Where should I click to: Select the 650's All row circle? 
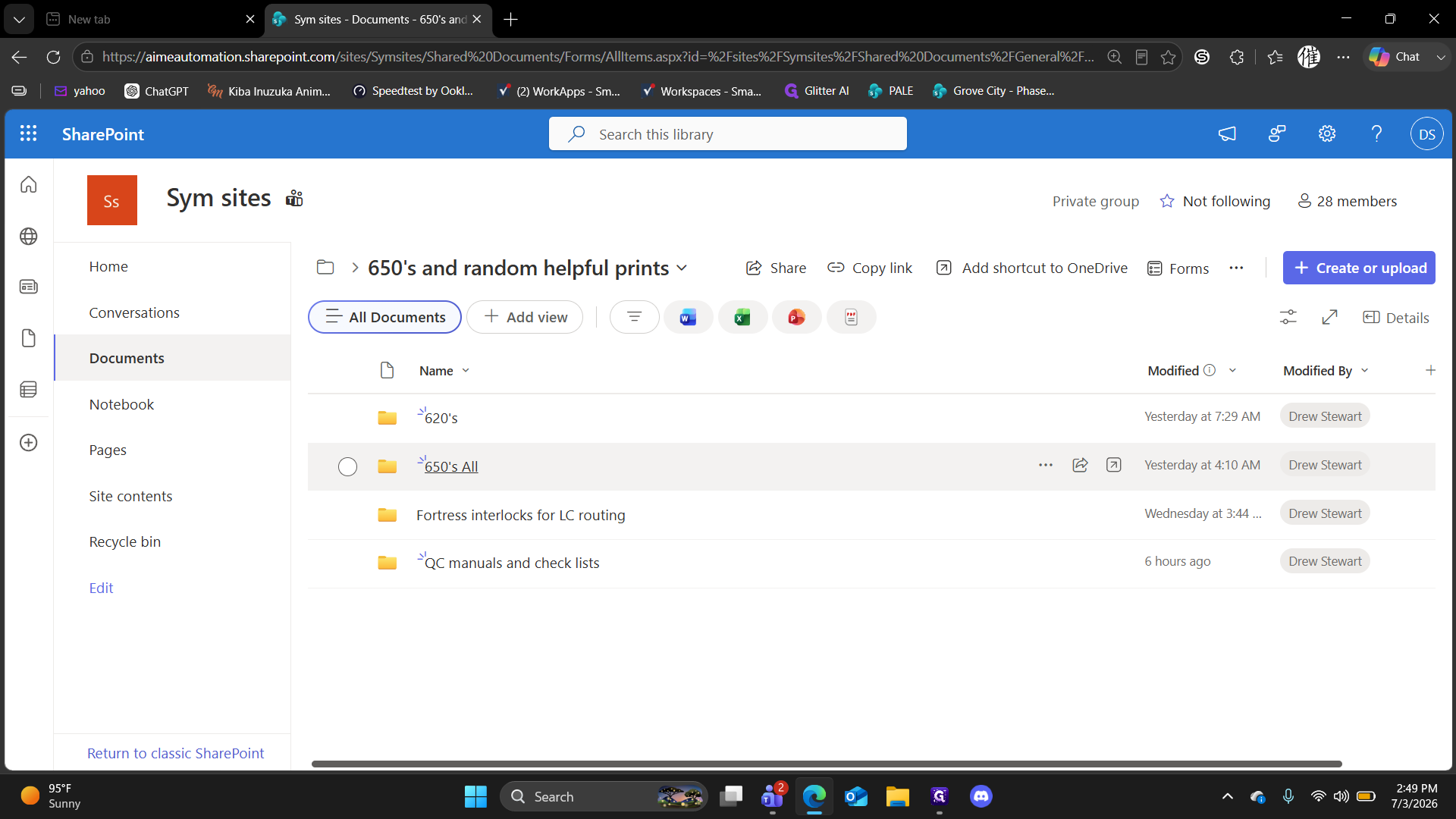[x=347, y=466]
